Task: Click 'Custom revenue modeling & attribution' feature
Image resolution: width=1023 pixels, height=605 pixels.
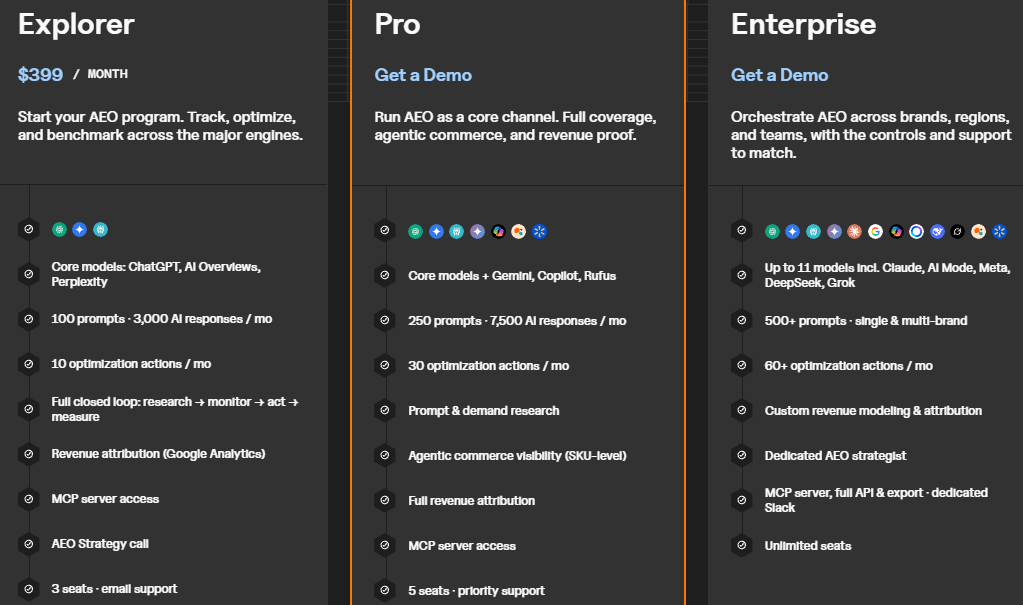Action: click(873, 411)
